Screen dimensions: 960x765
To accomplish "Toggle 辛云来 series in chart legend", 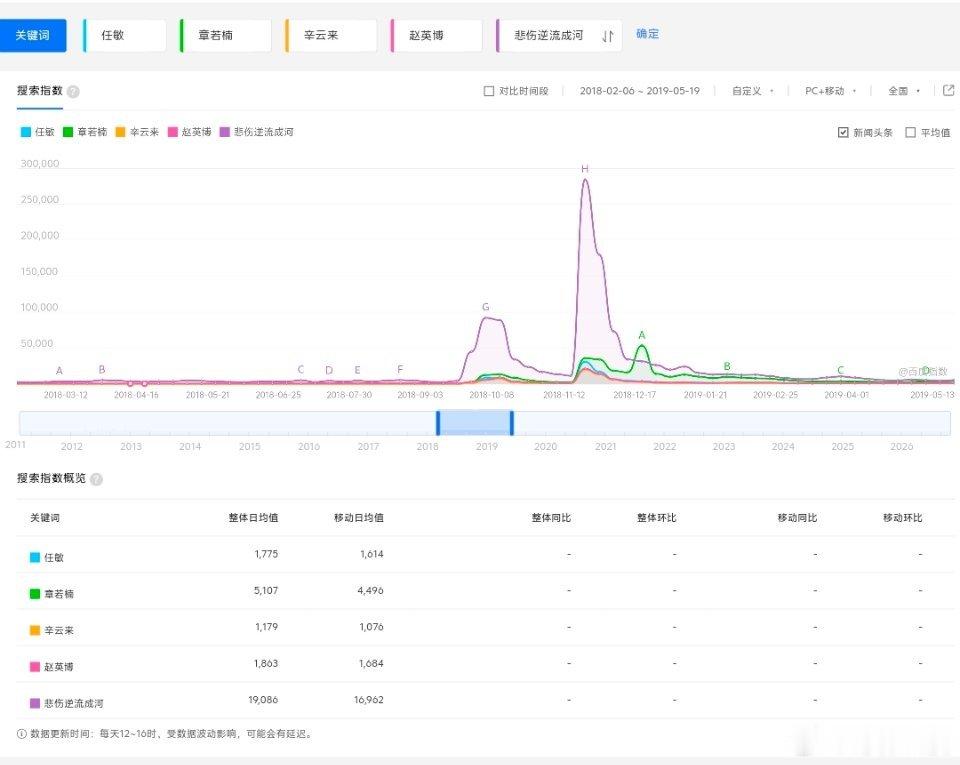I will pos(137,132).
